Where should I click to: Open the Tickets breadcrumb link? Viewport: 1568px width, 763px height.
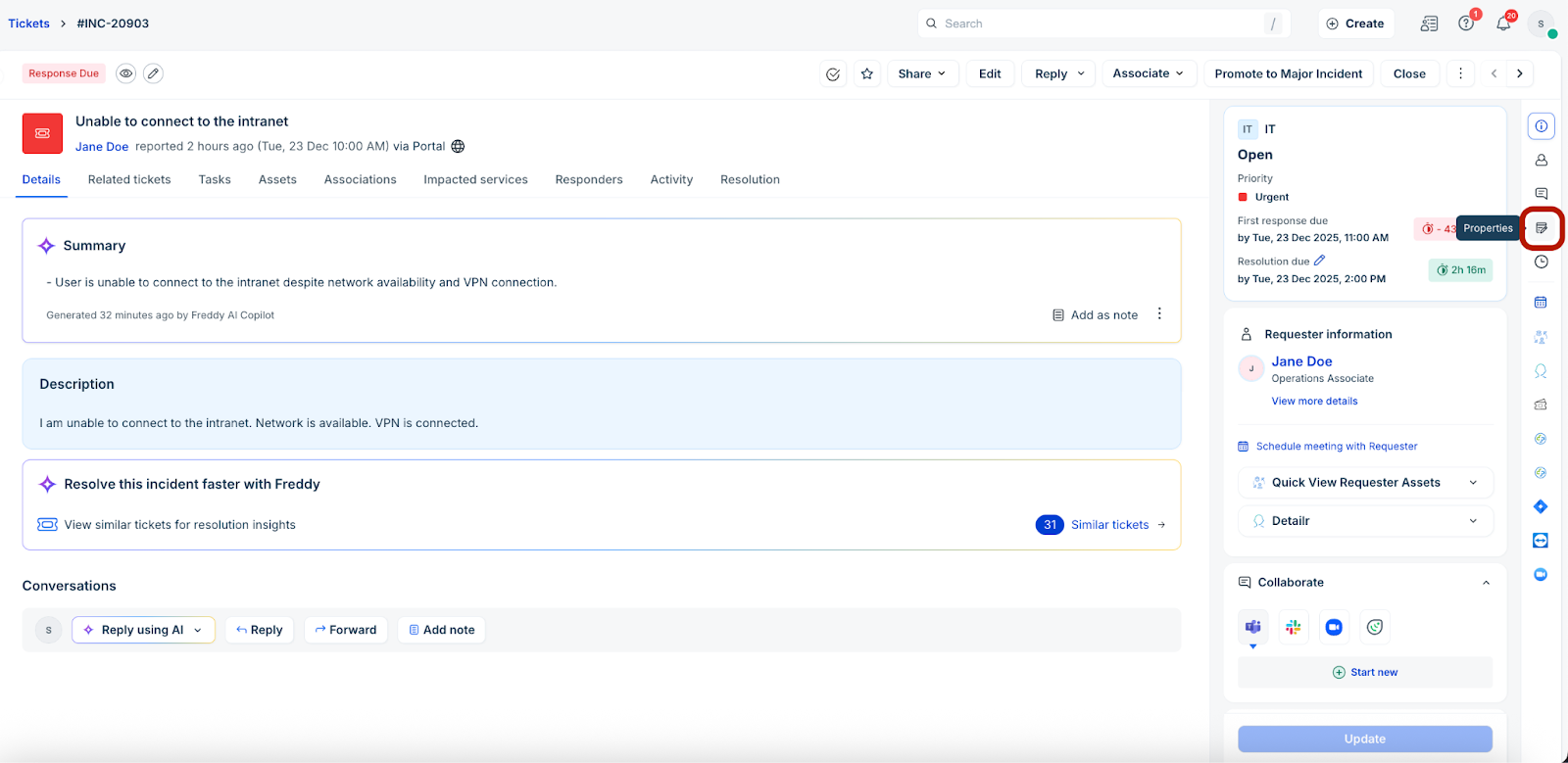click(28, 24)
